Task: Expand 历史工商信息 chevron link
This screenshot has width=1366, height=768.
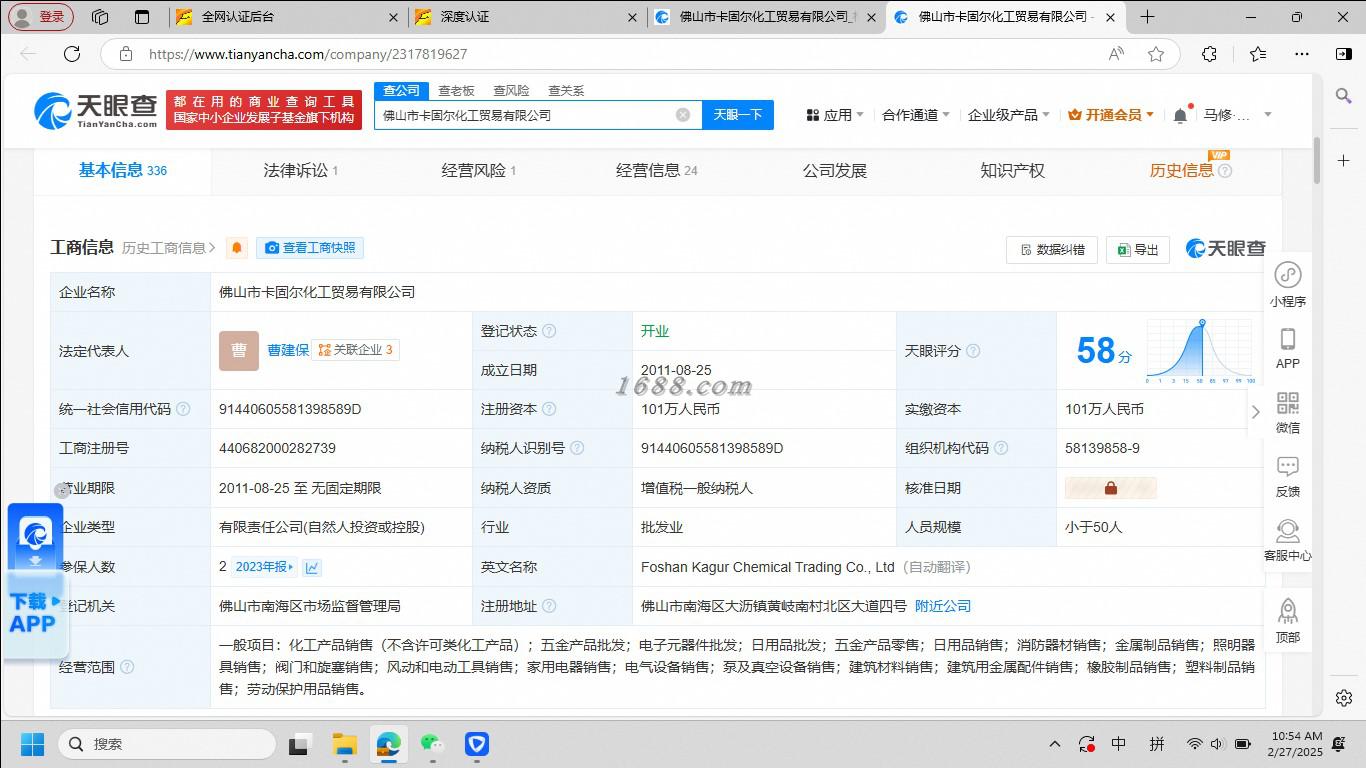Action: 169,248
